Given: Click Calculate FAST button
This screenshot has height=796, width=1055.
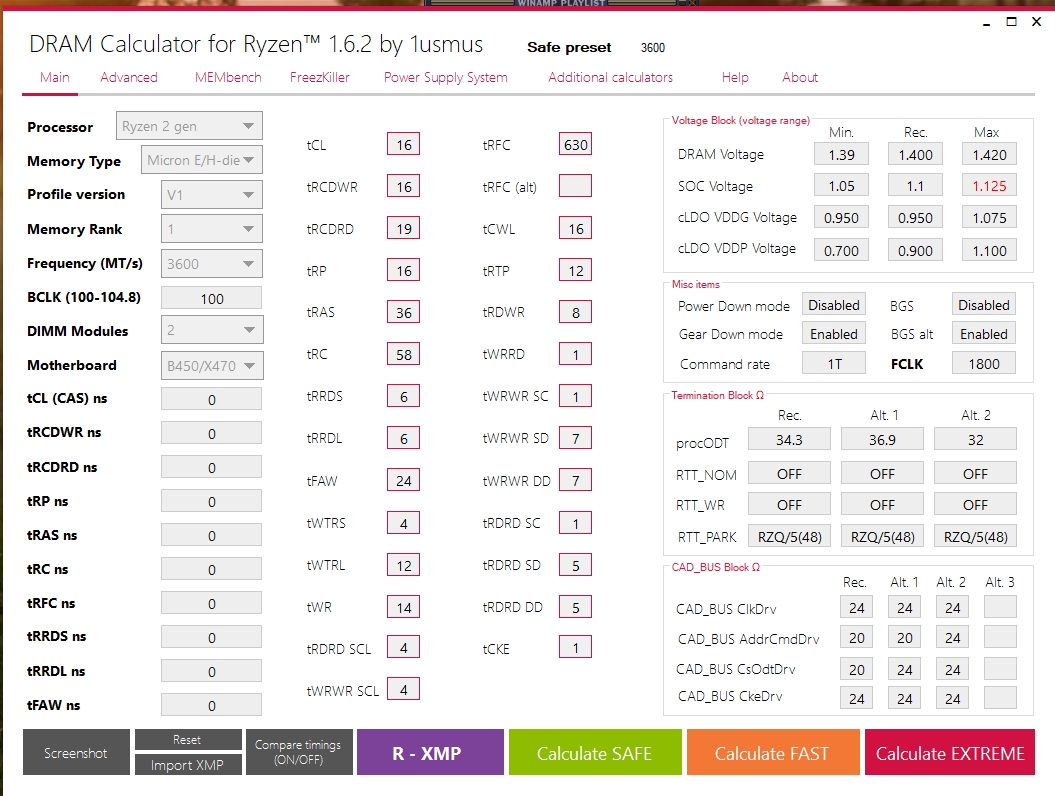Looking at the screenshot, I should (x=772, y=752).
